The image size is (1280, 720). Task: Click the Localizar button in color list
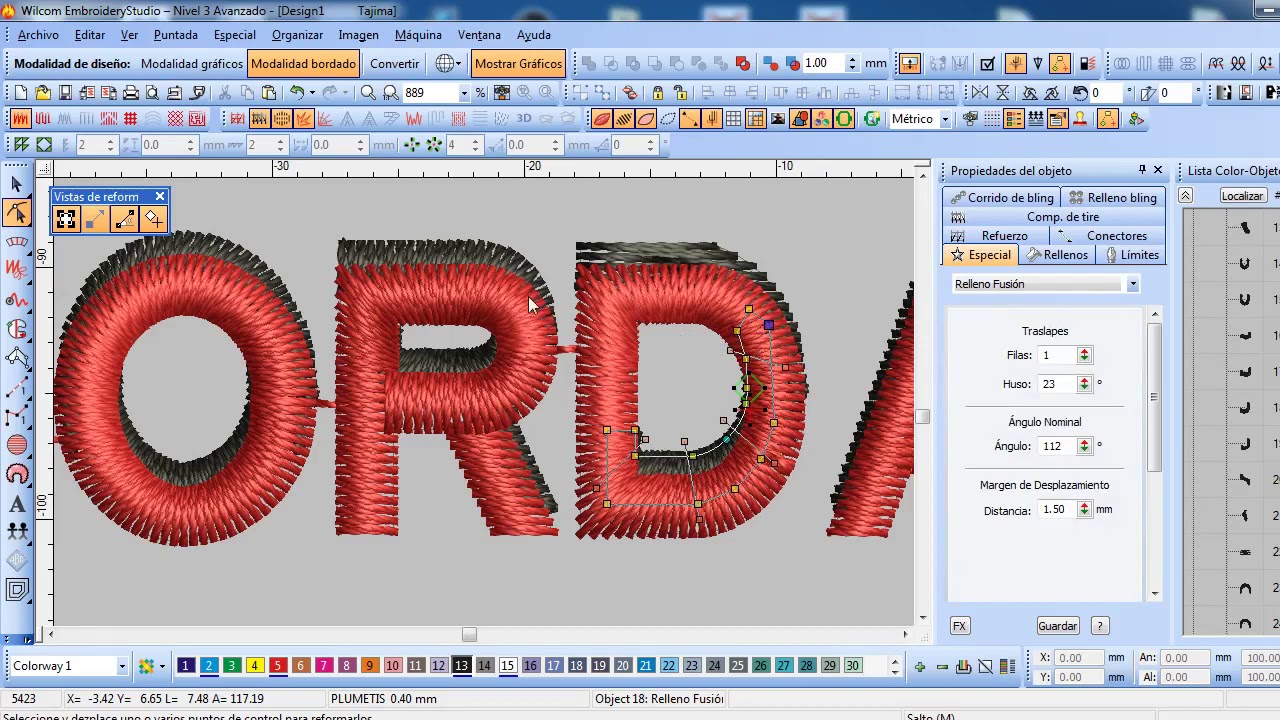pos(1242,196)
